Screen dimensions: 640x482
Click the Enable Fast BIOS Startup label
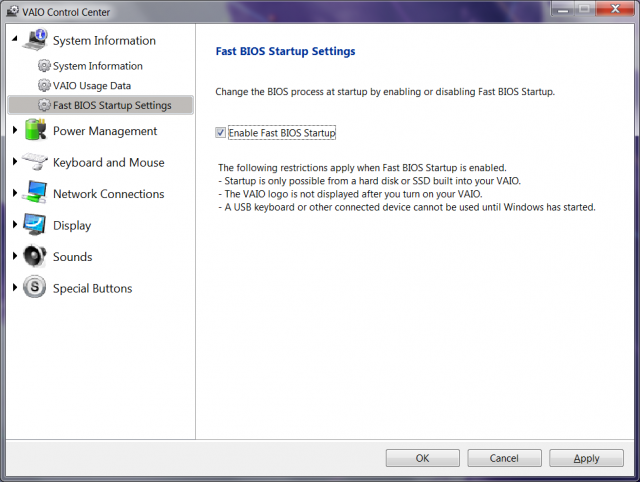pyautogui.click(x=282, y=133)
